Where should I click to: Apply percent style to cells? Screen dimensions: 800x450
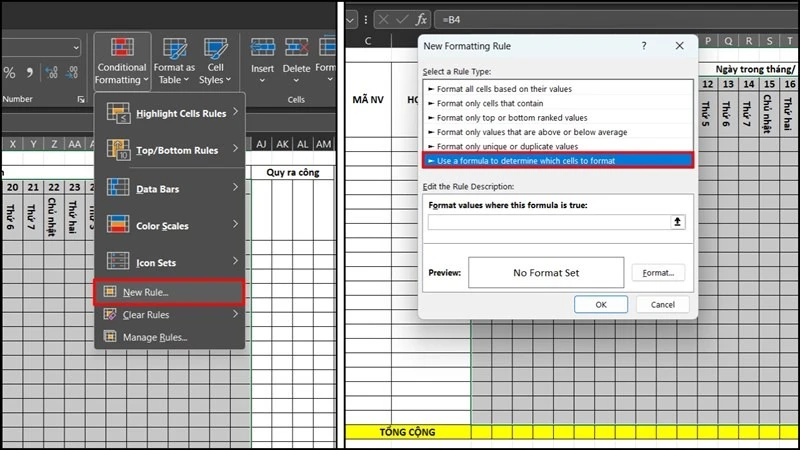(10, 72)
